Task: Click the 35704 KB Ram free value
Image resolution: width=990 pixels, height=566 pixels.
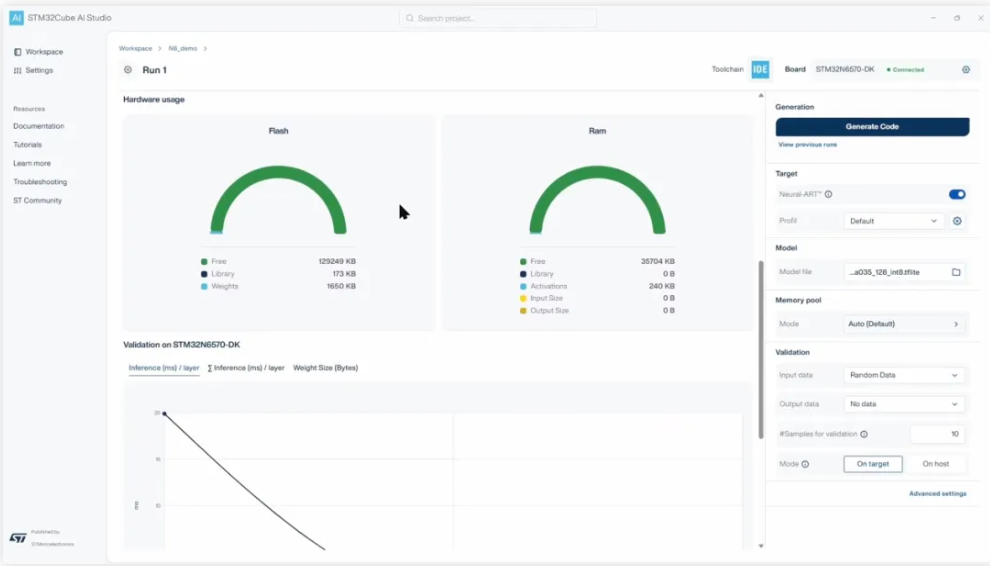Action: (657, 262)
